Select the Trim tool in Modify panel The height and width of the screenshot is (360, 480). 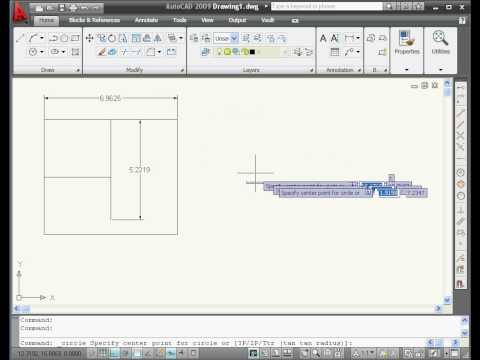125,52
